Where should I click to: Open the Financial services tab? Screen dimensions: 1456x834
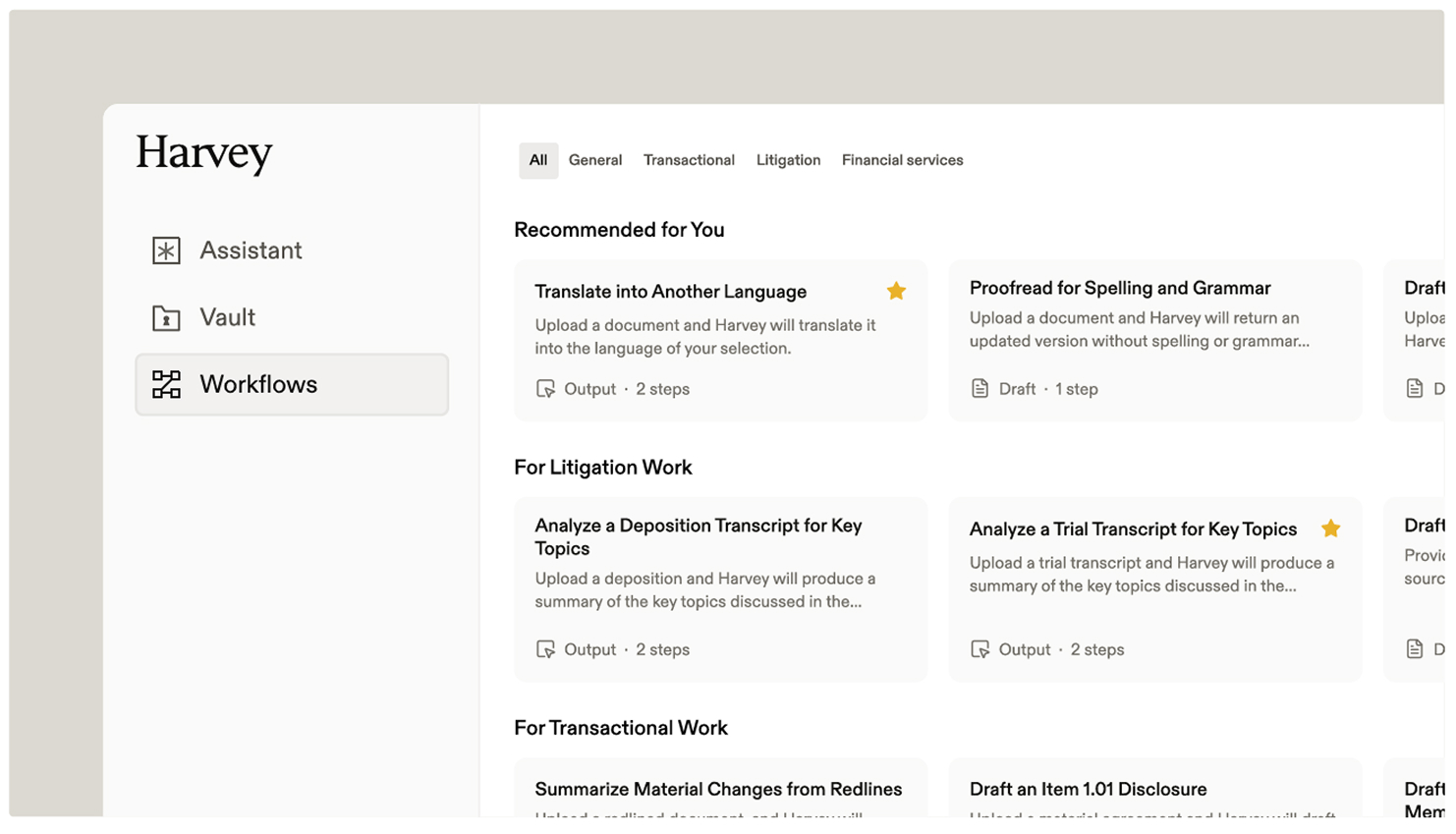coord(902,160)
